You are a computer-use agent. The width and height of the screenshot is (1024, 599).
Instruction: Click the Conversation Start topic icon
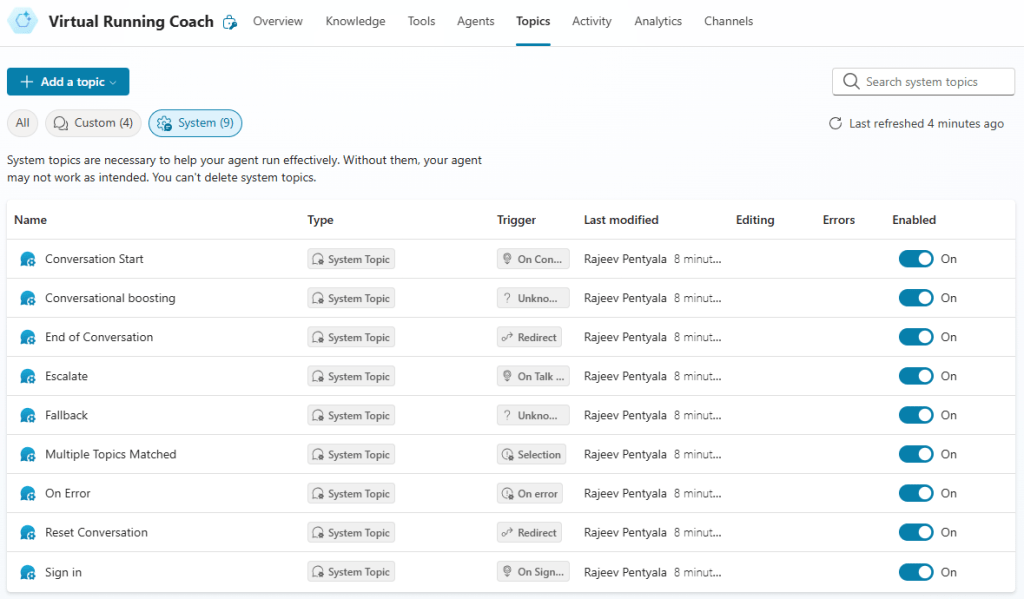coord(28,259)
